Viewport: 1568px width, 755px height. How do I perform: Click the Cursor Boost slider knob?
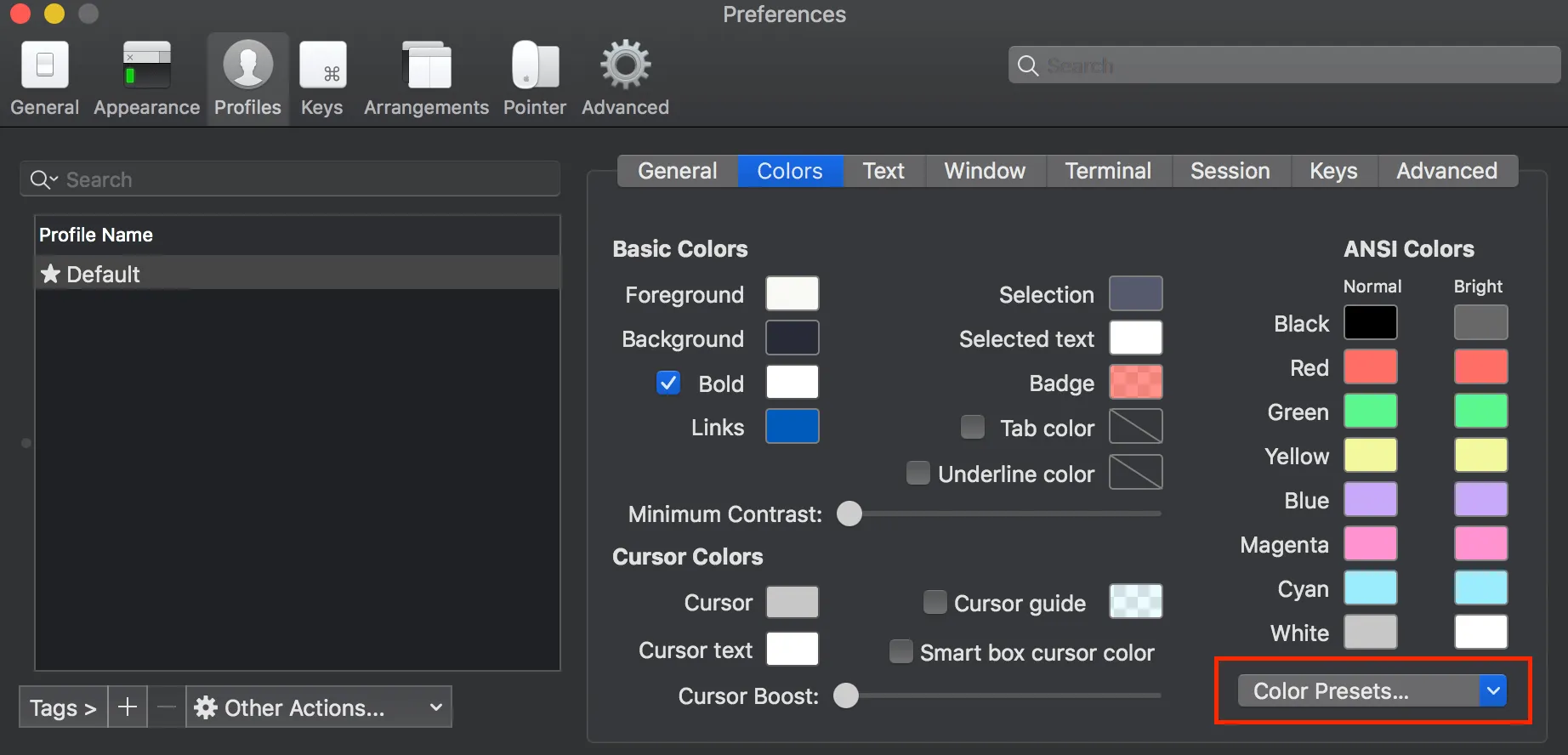coord(846,695)
